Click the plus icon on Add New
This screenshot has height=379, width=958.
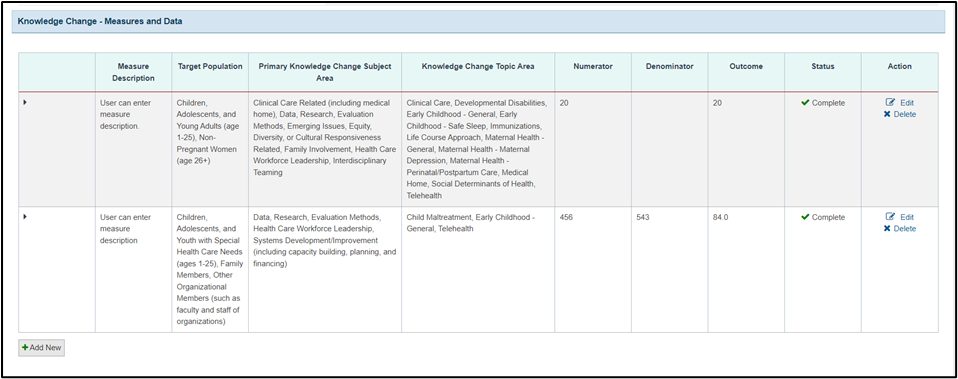pyautogui.click(x=25, y=347)
